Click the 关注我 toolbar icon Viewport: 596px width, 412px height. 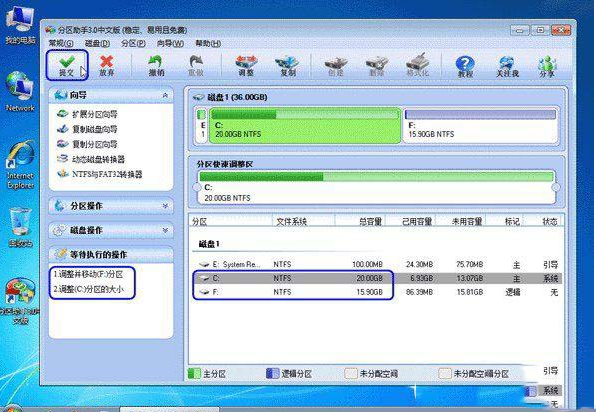pos(507,66)
